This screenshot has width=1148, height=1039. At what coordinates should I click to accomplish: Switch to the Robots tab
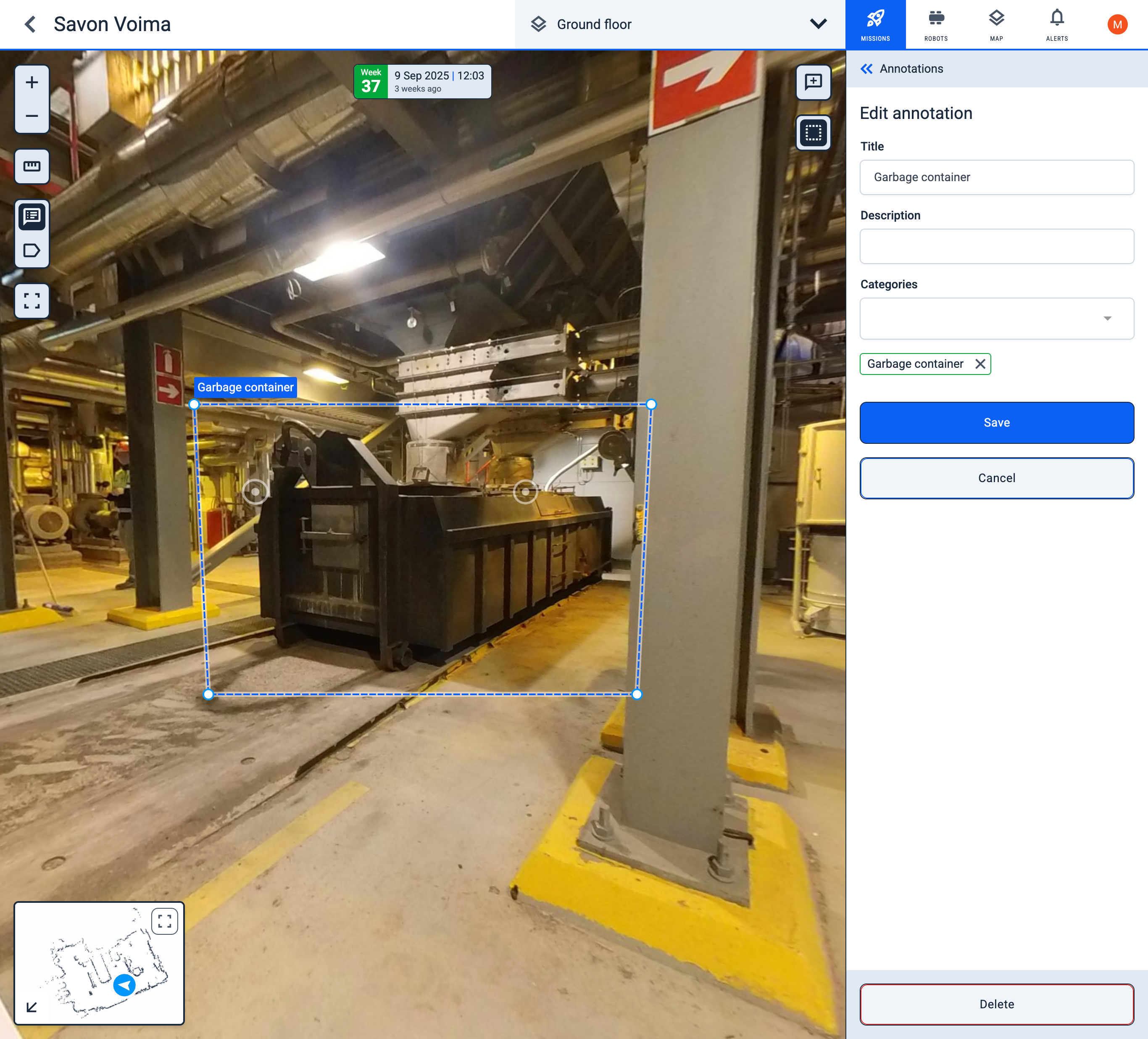(936, 24)
